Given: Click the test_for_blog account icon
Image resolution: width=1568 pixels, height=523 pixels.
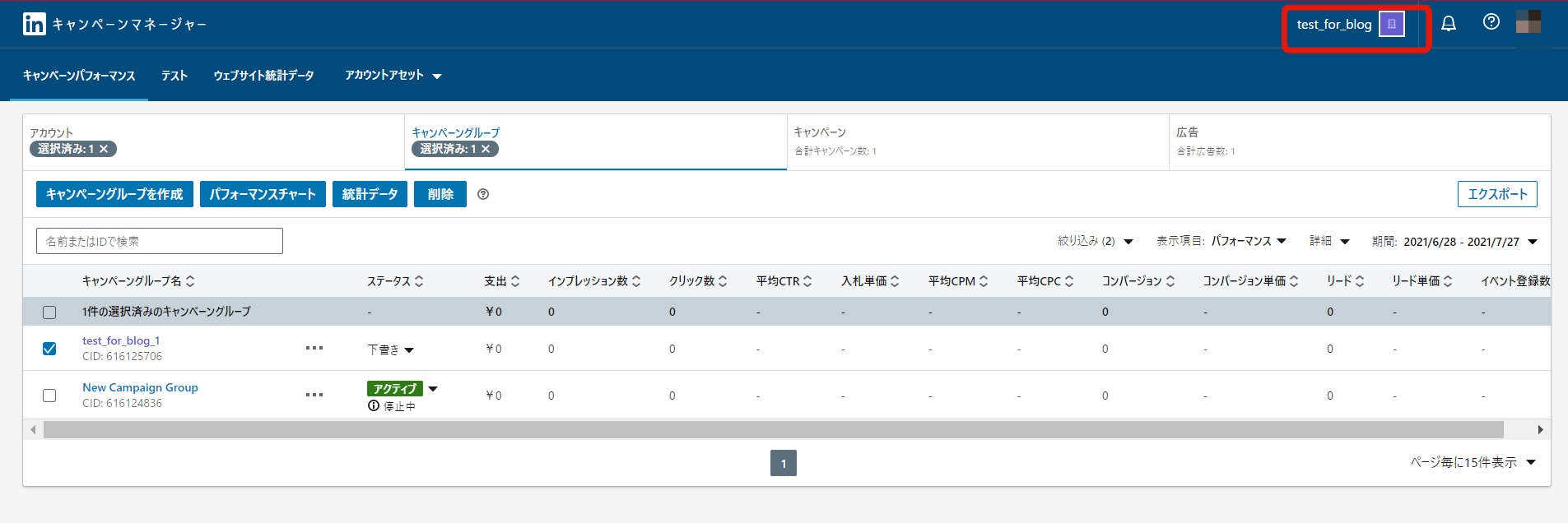Looking at the screenshot, I should (1392, 25).
